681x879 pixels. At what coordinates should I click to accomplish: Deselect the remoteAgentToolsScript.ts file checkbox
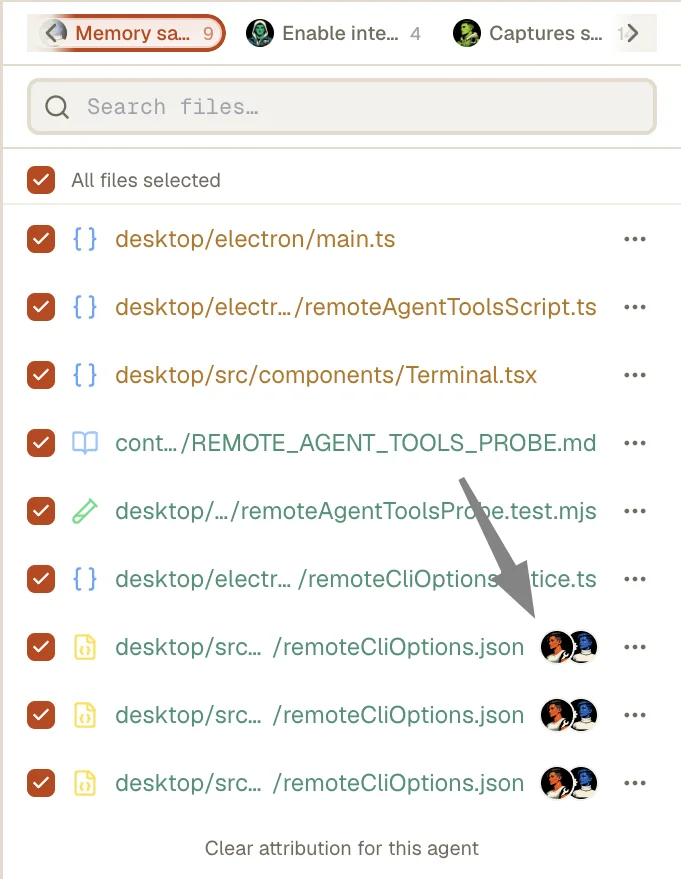[41, 307]
